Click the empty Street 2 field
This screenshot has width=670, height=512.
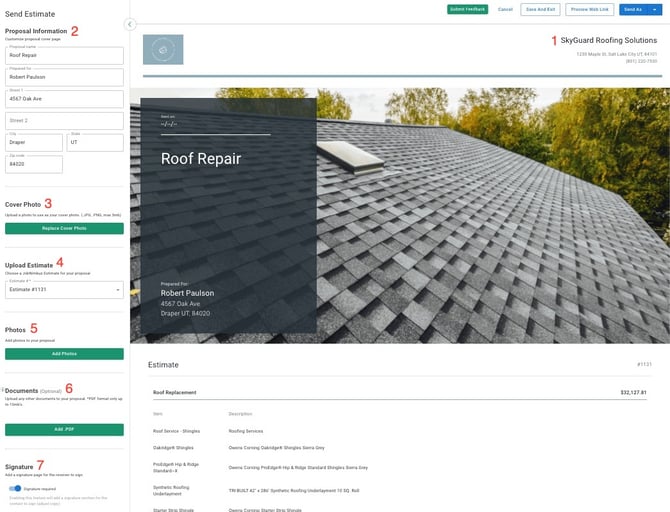click(x=64, y=120)
